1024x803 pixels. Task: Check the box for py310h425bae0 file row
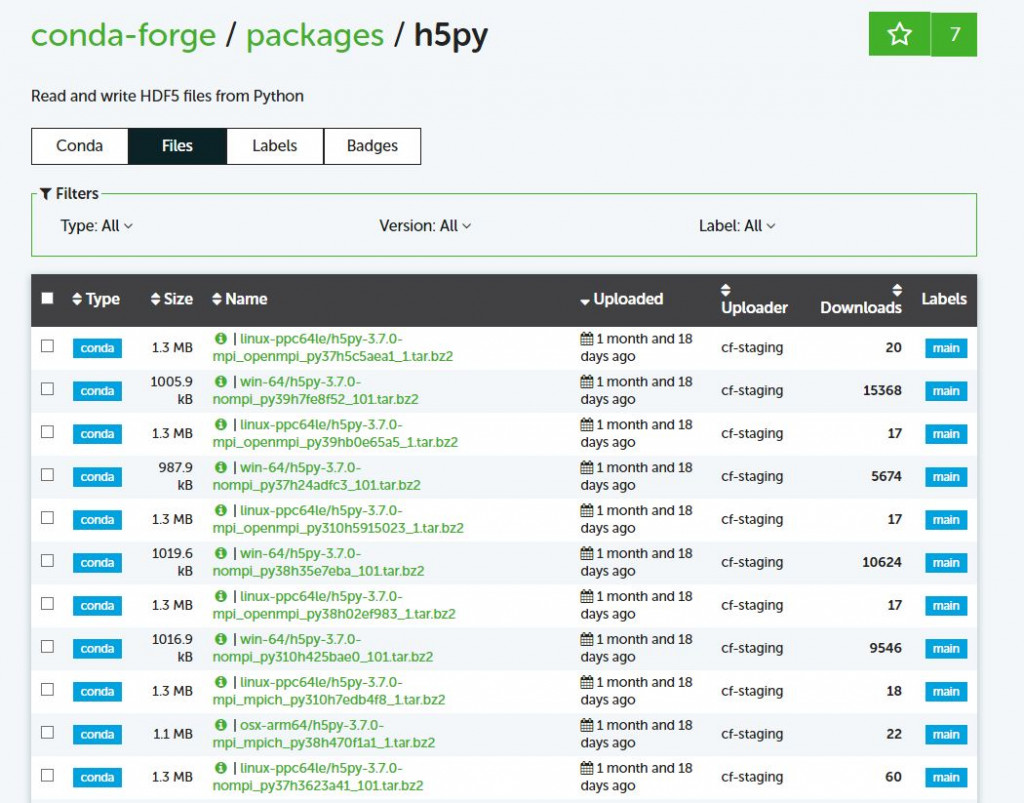point(47,646)
